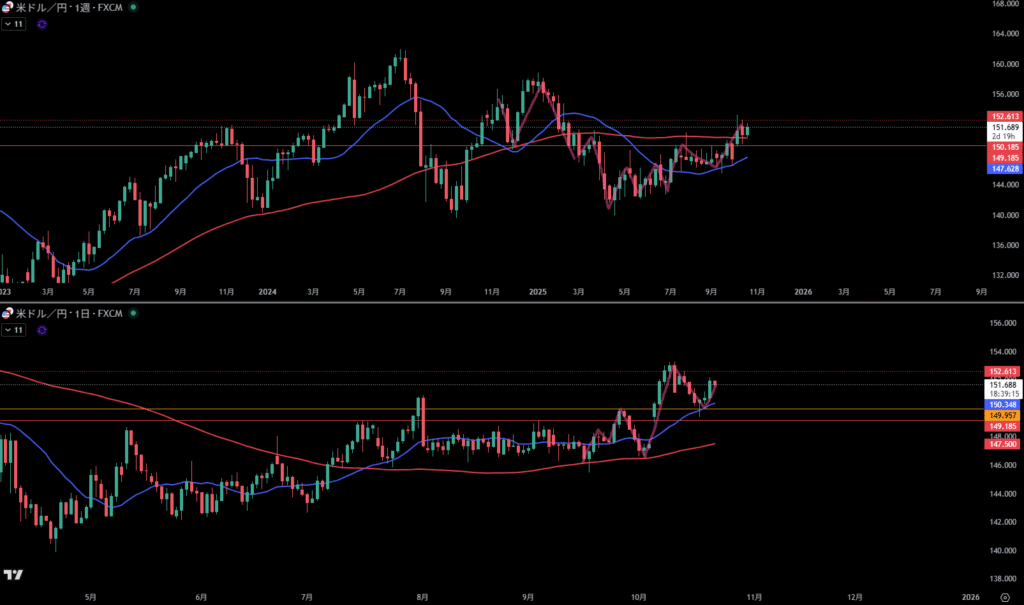Click the purple indicator icon on daily chart
Screen dimensions: 1024x605
point(41,330)
